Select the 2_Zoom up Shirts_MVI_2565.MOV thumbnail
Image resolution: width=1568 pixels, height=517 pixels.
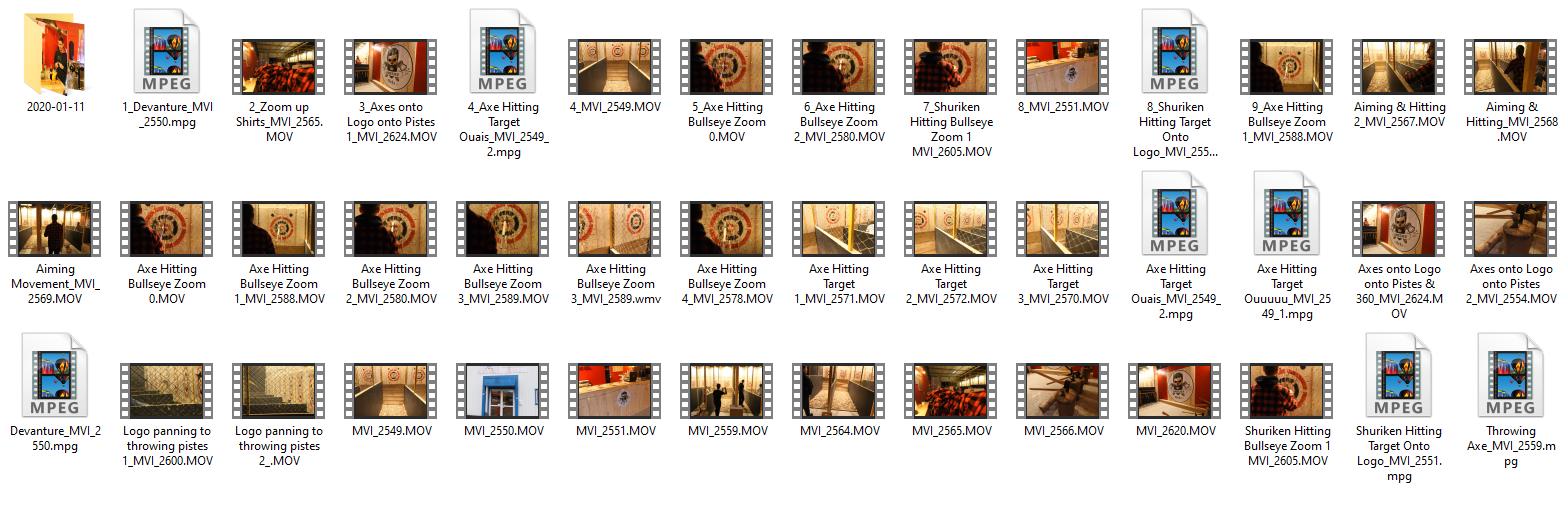coord(279,67)
